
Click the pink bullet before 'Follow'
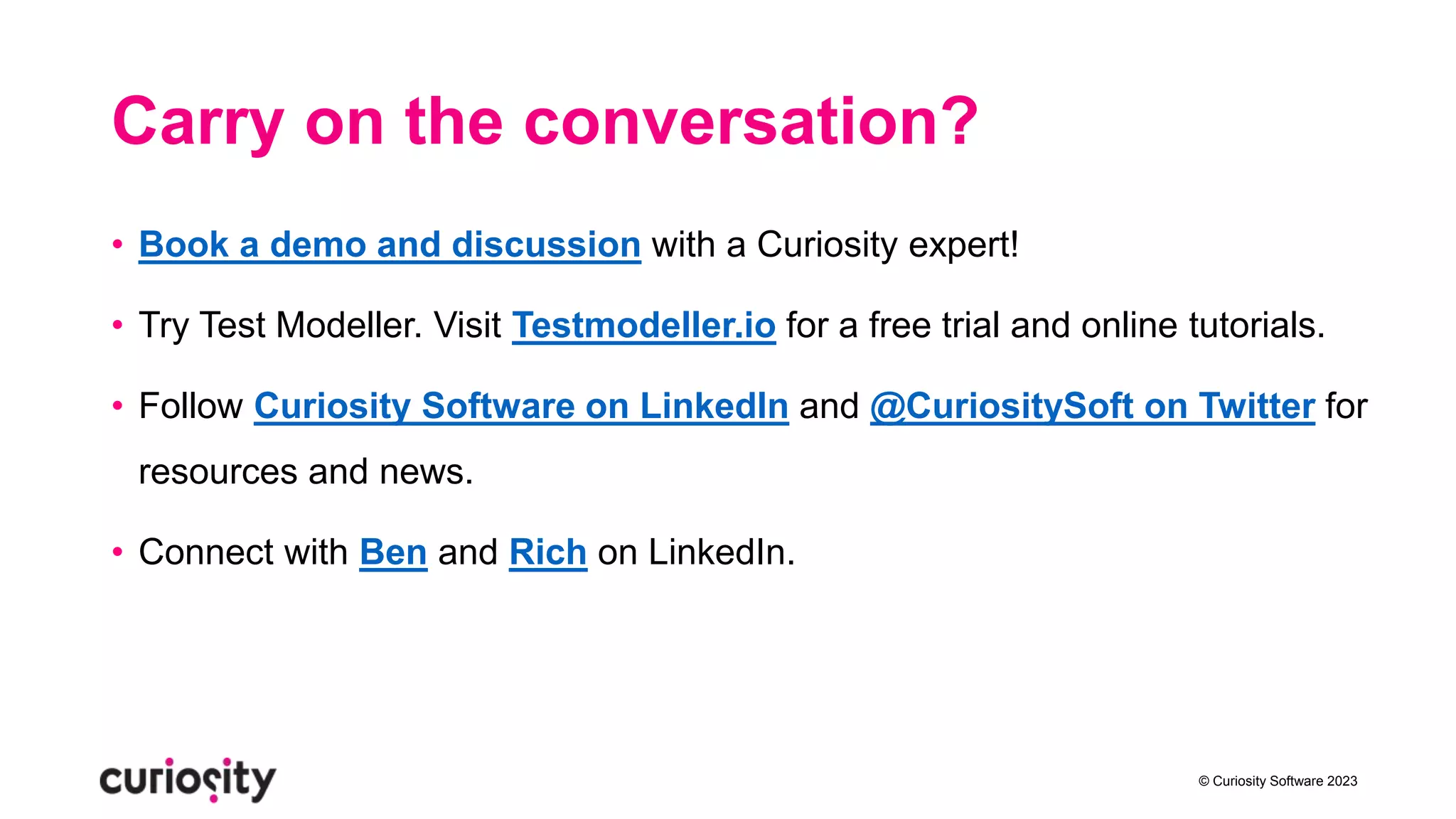coord(118,407)
